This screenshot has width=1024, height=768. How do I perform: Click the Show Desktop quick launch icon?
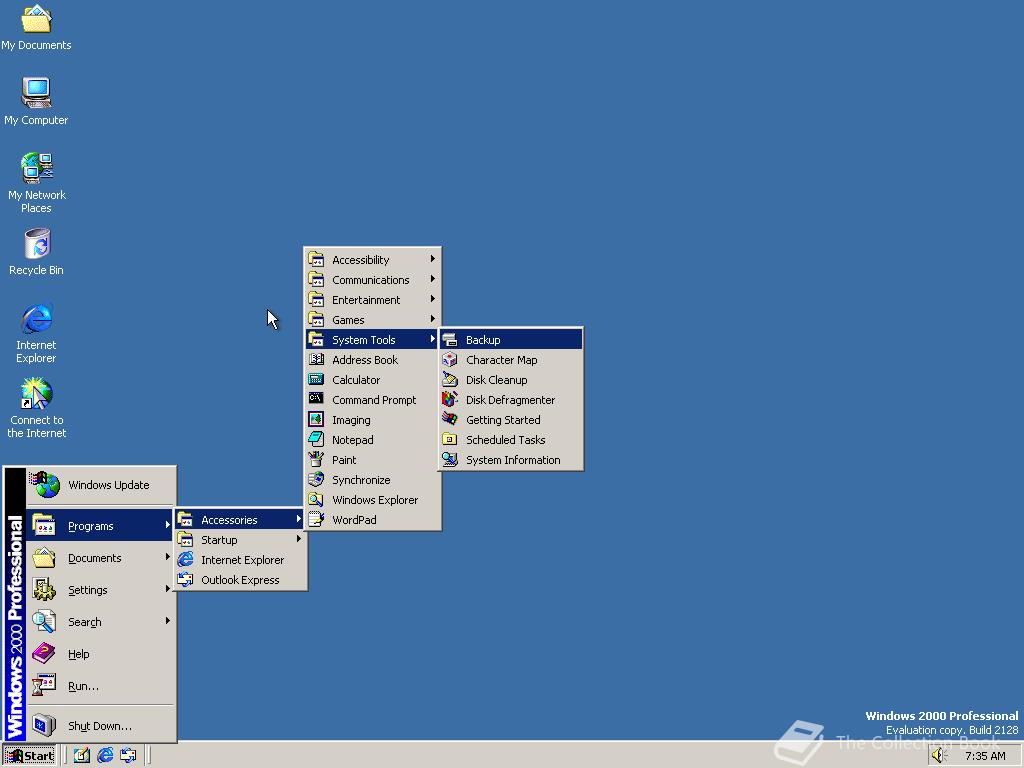[82, 756]
